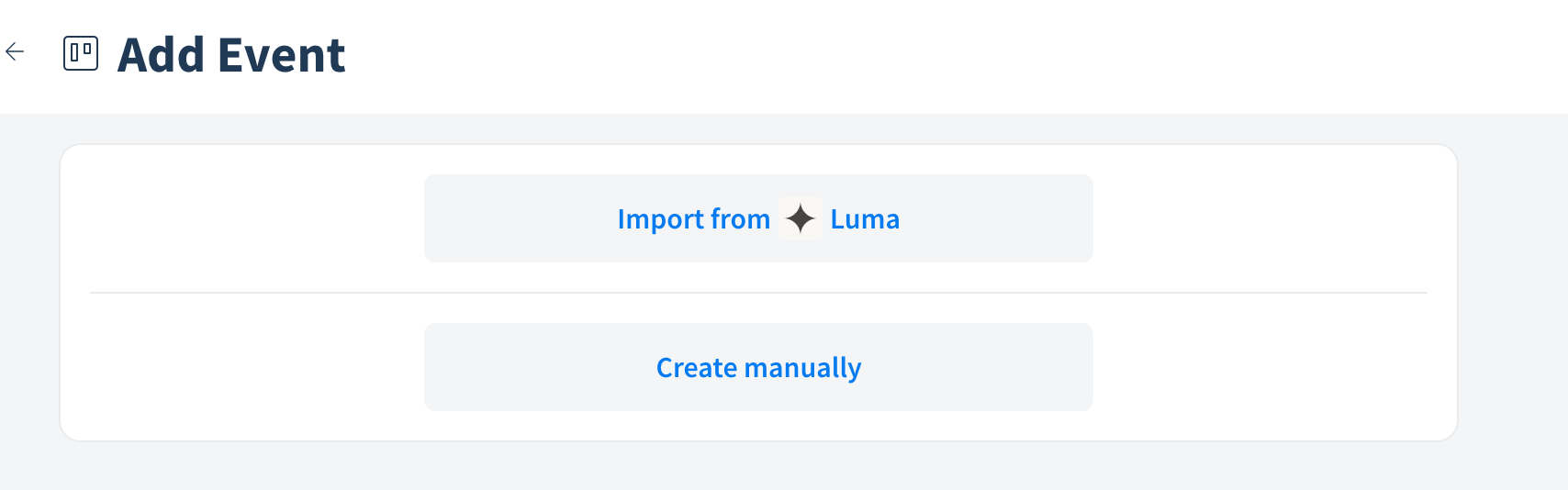Click the Import from Luma button
The width and height of the screenshot is (1568, 490).
[x=758, y=218]
